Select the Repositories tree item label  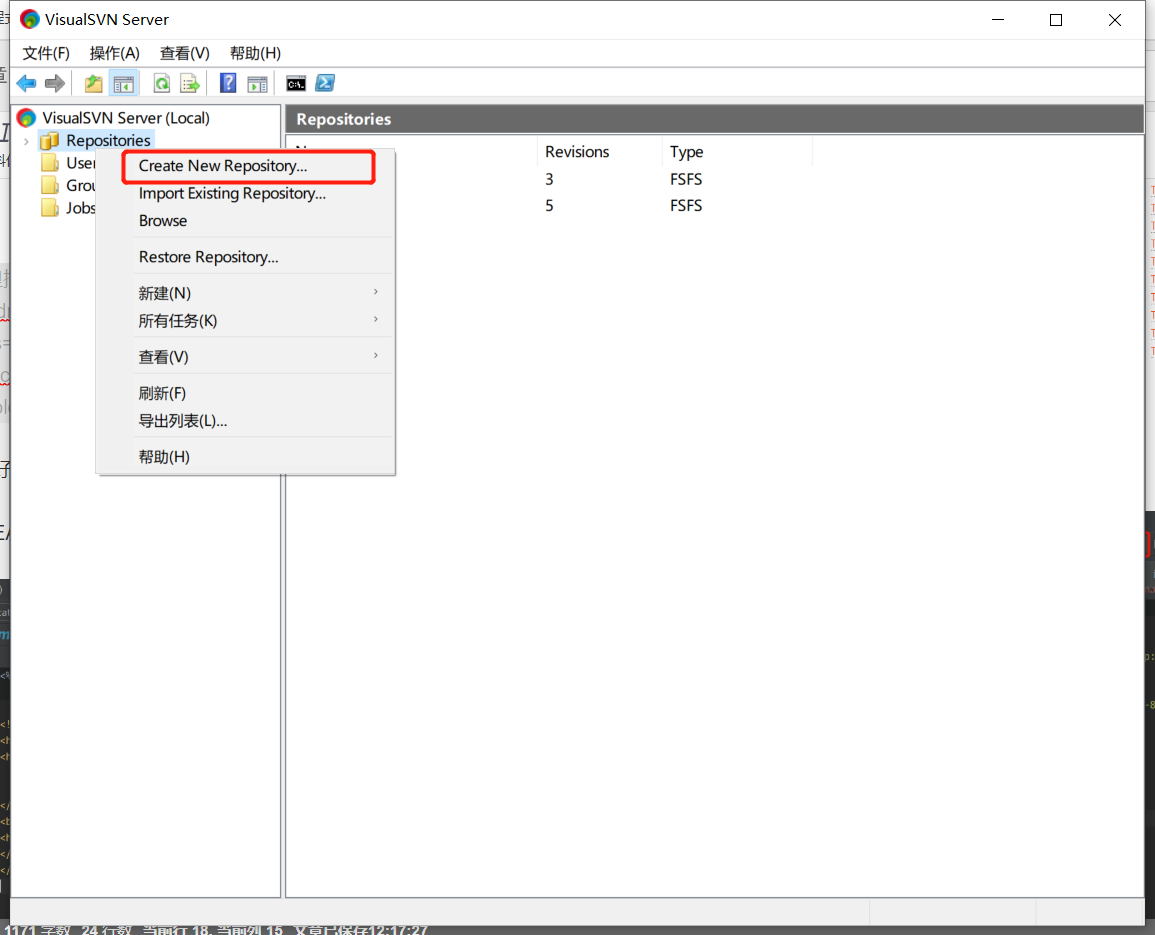[108, 140]
